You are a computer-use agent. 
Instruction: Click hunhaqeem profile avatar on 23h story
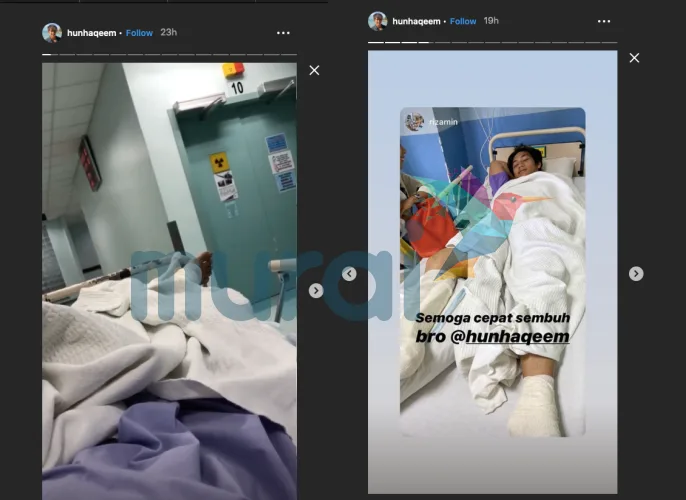[x=52, y=33]
